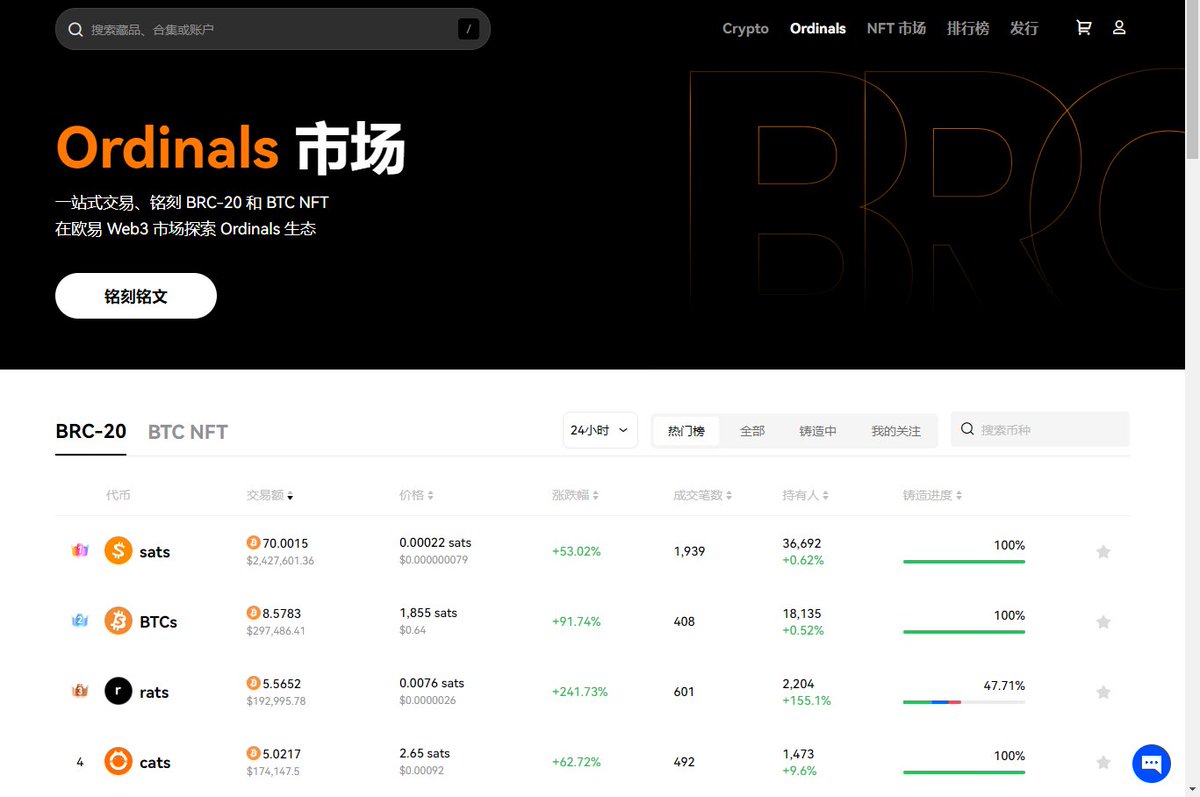The height and width of the screenshot is (797, 1200).
Task: Open the 24小时 time range dropdown
Action: (x=600, y=430)
